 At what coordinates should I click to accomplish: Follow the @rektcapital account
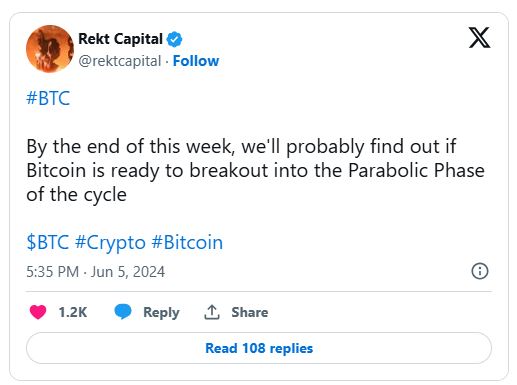[196, 61]
